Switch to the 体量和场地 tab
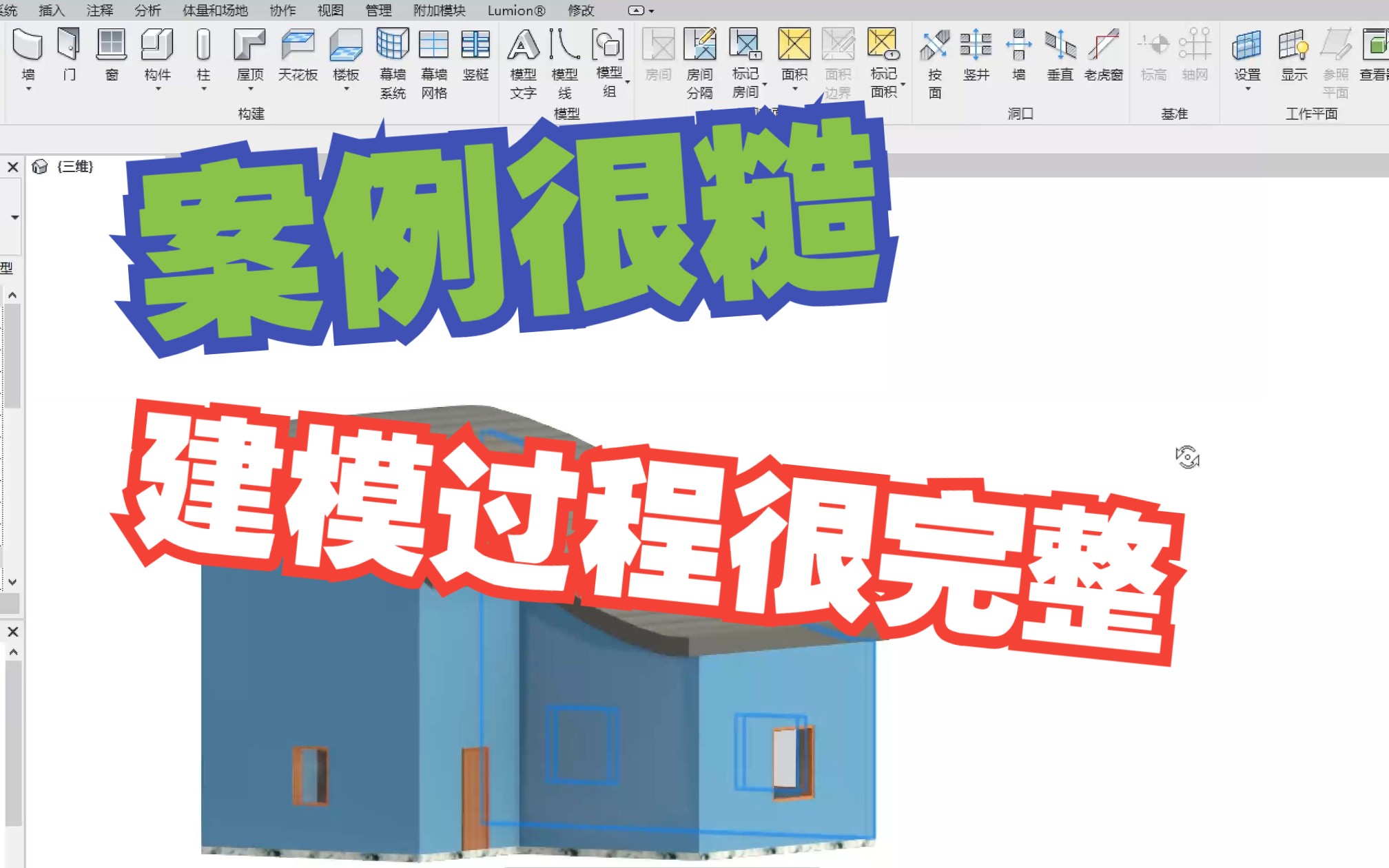Image resolution: width=1389 pixels, height=868 pixels. pos(215,10)
